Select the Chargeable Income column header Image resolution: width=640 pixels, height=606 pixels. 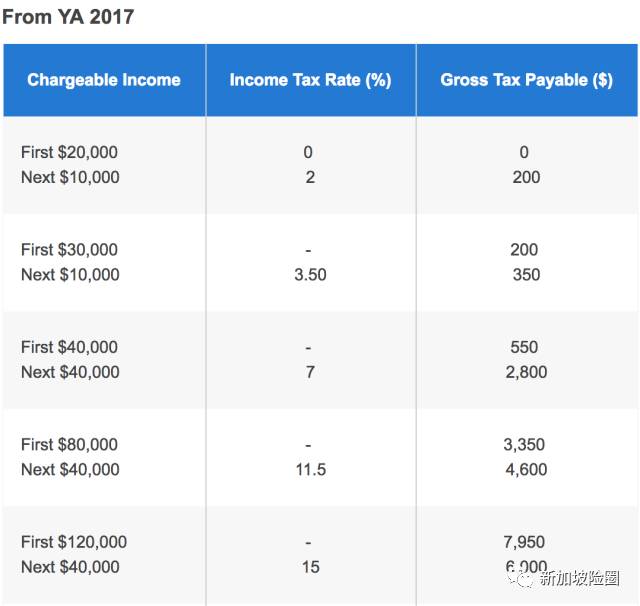[x=104, y=80]
